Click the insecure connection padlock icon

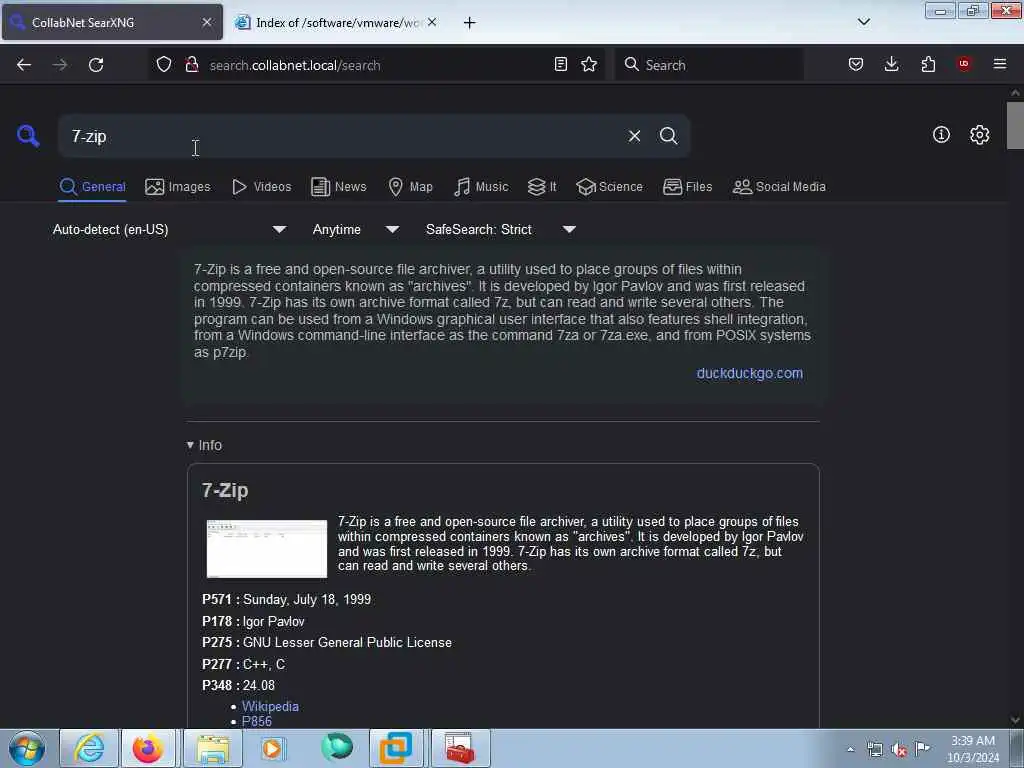click(191, 65)
